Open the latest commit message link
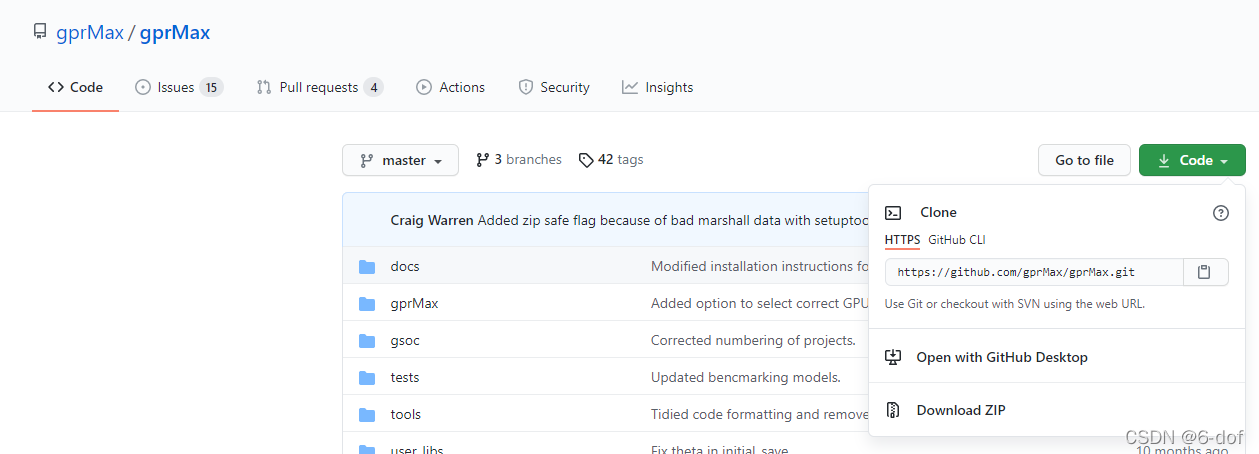Viewport: 1259px width, 454px height. coord(673,220)
